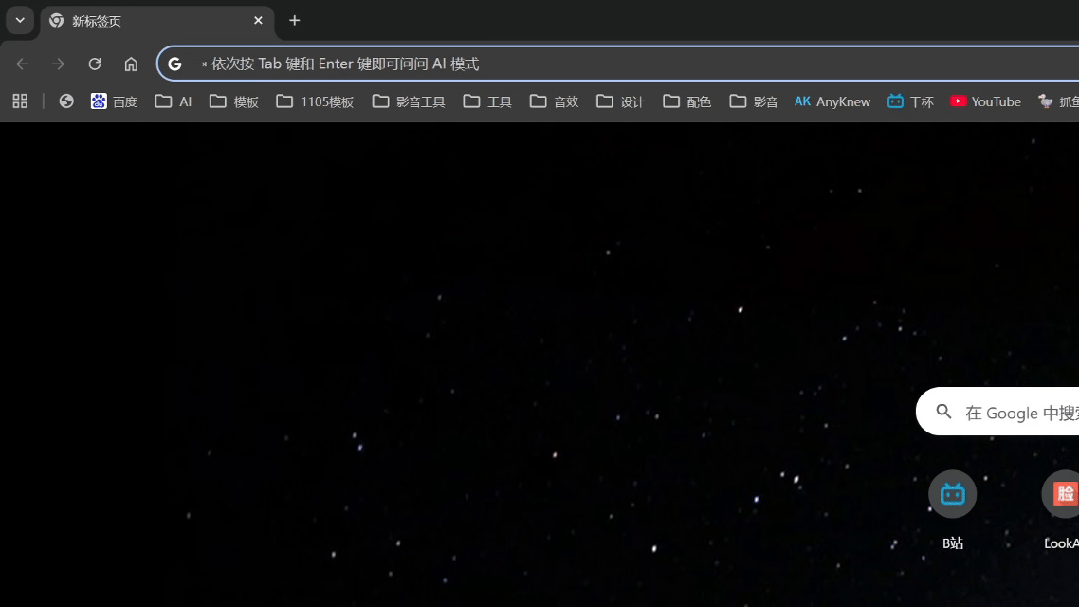Image resolution: width=1079 pixels, height=607 pixels.
Task: Open the 设计 bookmarks folder
Action: 618,101
